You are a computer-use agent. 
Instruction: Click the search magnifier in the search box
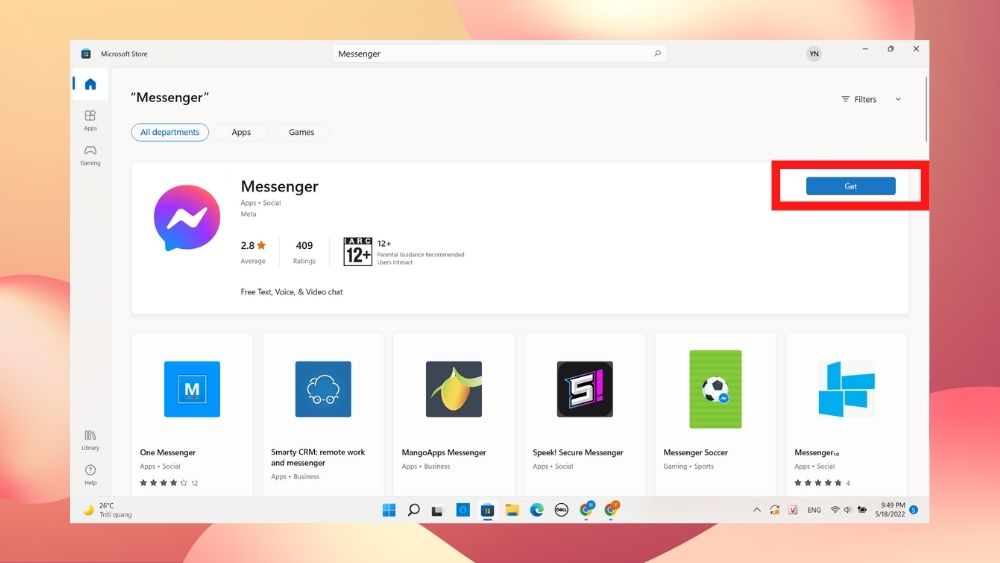pyautogui.click(x=658, y=54)
